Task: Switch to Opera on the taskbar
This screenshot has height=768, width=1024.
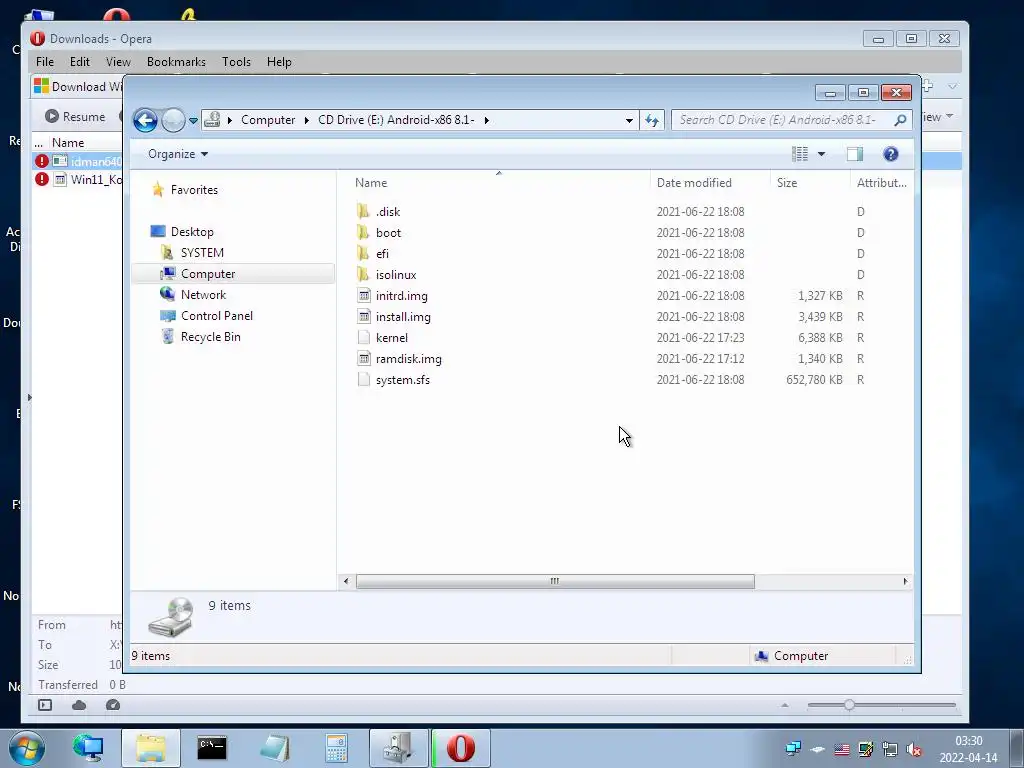Action: tap(461, 748)
